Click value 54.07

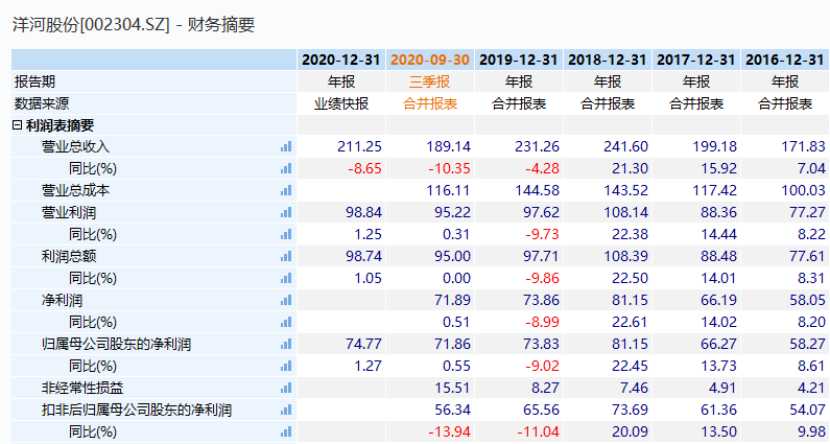[x=808, y=410]
